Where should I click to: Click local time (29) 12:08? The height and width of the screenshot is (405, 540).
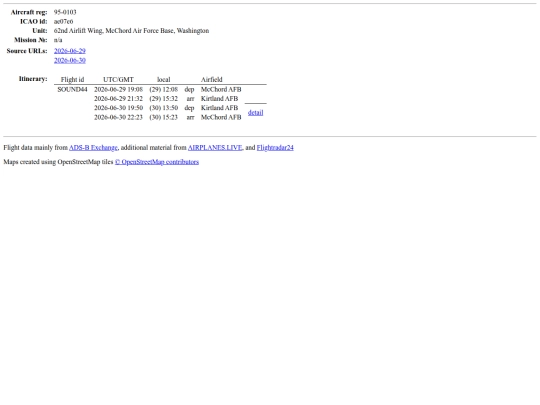click(164, 90)
